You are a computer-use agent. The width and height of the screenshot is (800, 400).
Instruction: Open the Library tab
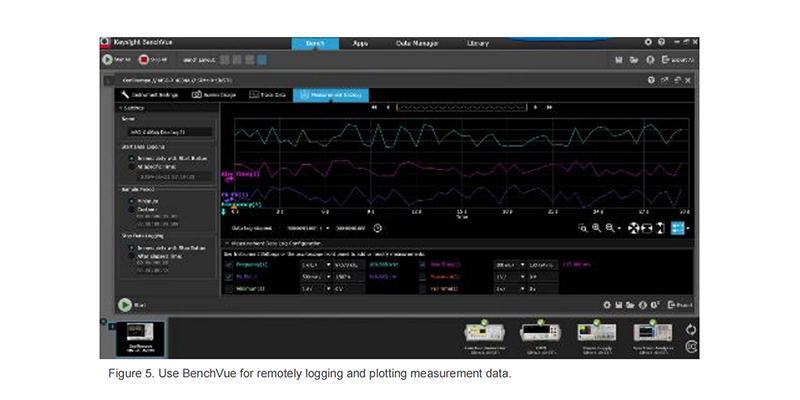pos(478,43)
